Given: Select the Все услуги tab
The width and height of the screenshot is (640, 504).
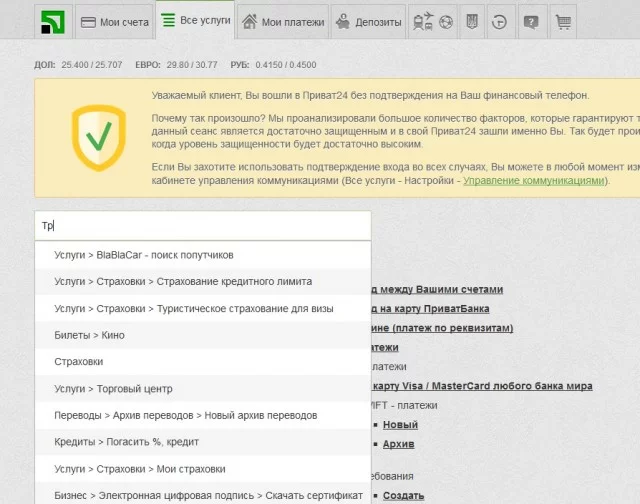Looking at the screenshot, I should [196, 20].
